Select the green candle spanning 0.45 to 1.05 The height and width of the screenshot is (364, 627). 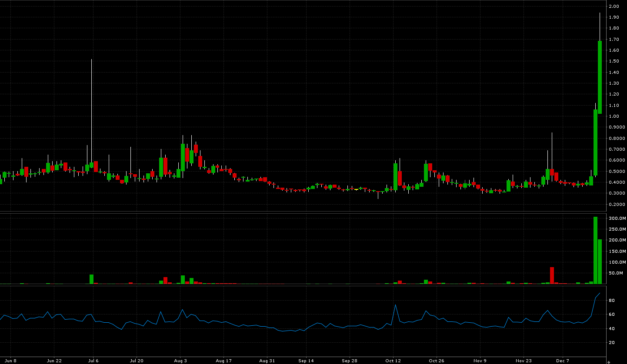point(595,142)
